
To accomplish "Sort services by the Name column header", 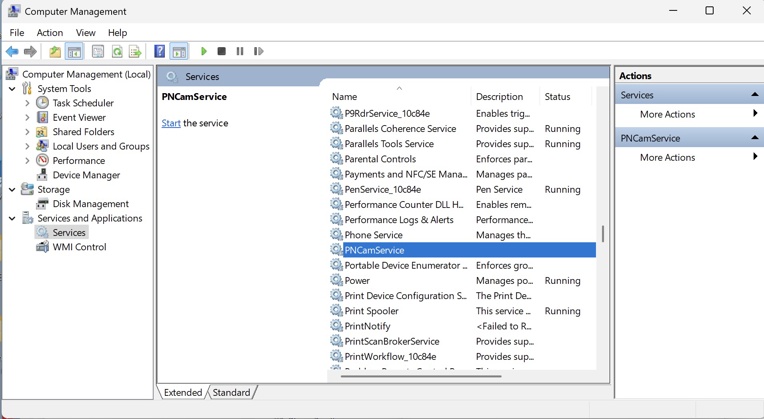I will tap(400, 96).
